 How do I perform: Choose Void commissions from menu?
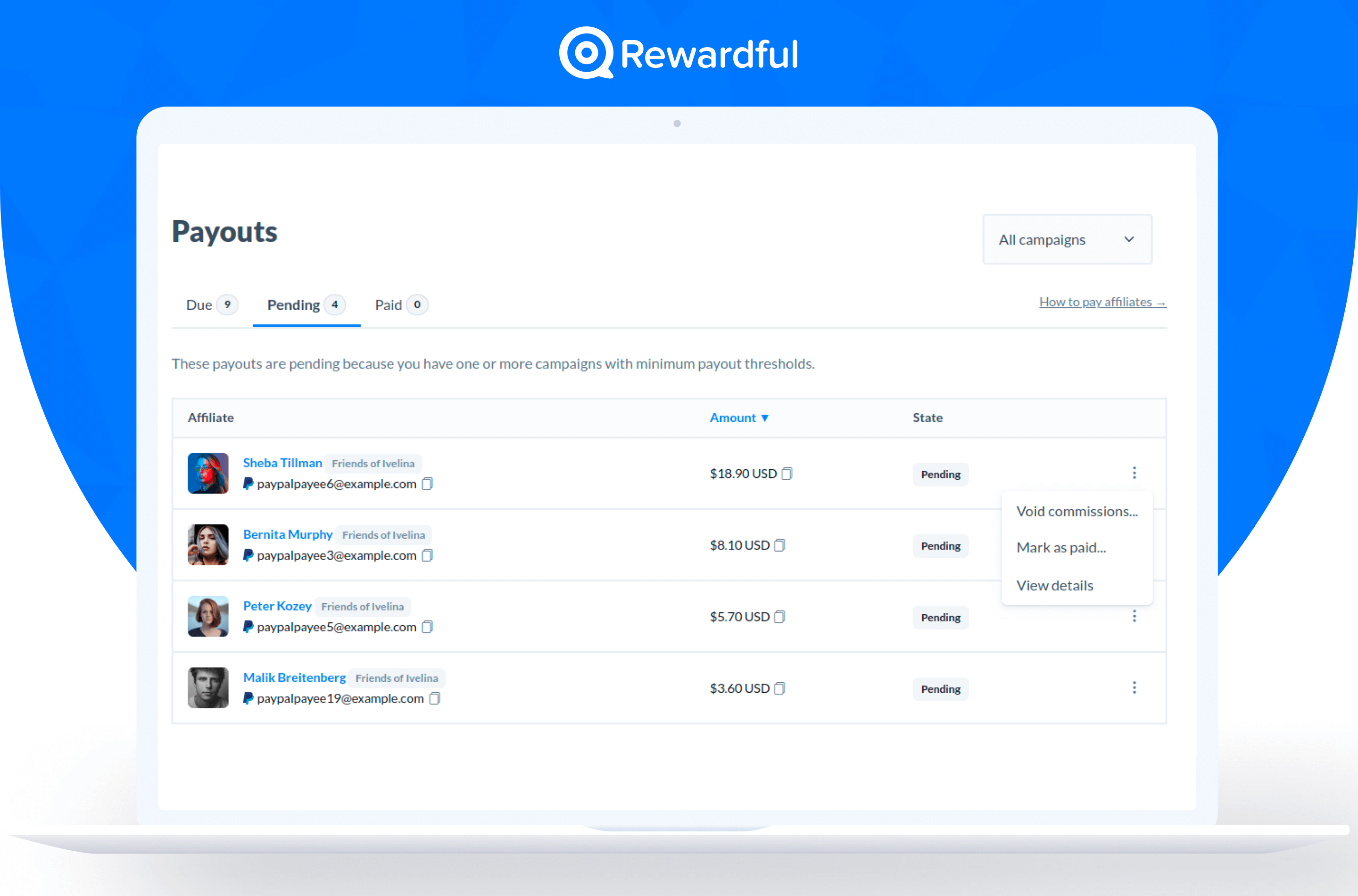(1076, 512)
